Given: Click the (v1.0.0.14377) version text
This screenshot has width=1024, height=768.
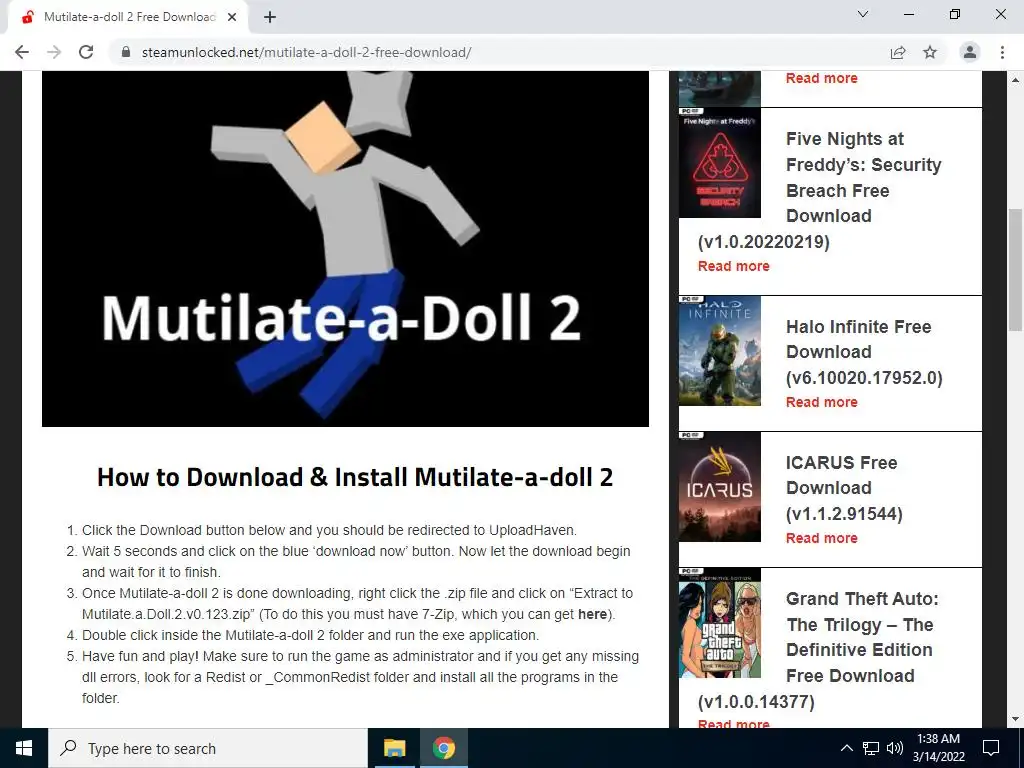Looking at the screenshot, I should tap(756, 702).
